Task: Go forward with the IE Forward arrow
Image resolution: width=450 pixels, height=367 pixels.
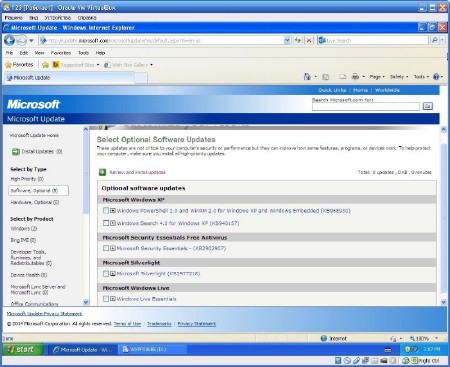Action: pos(21,40)
